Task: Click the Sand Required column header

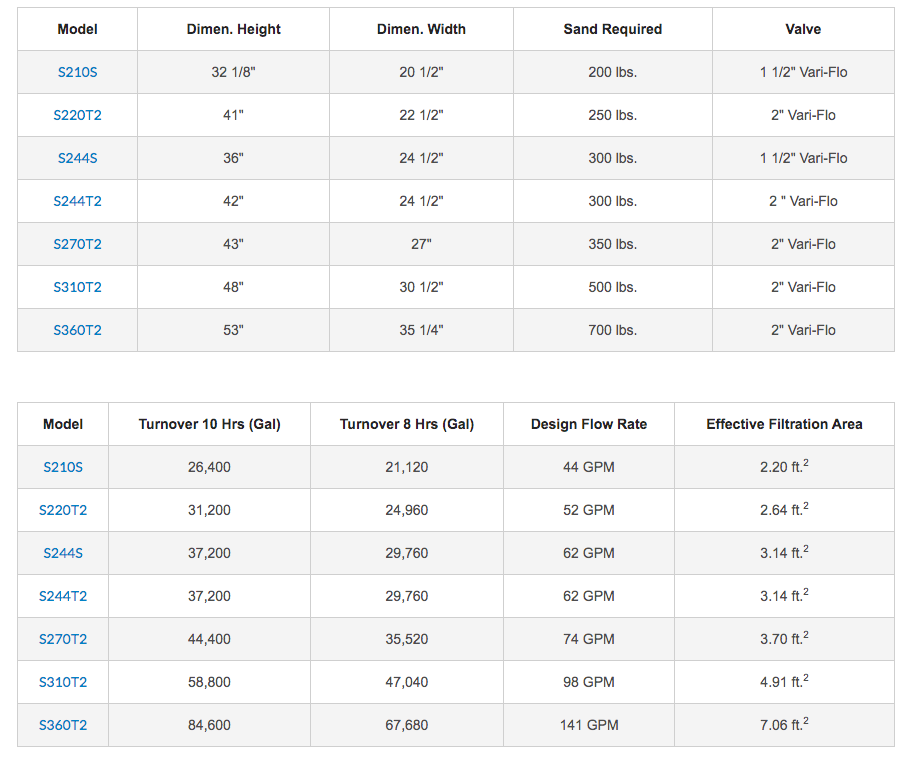Action: coord(612,29)
